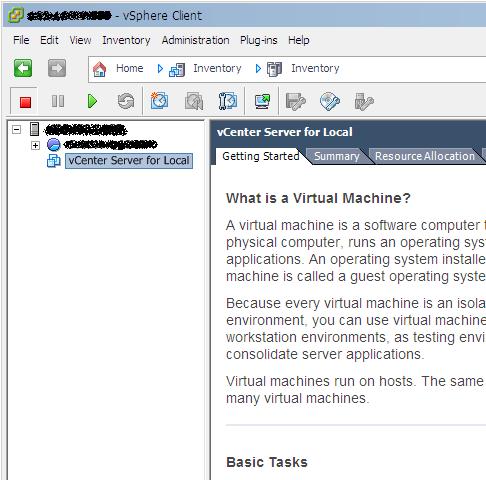Click the resource pool icon in tree
Viewport: 486px width, 480px height.
pyautogui.click(x=53, y=145)
